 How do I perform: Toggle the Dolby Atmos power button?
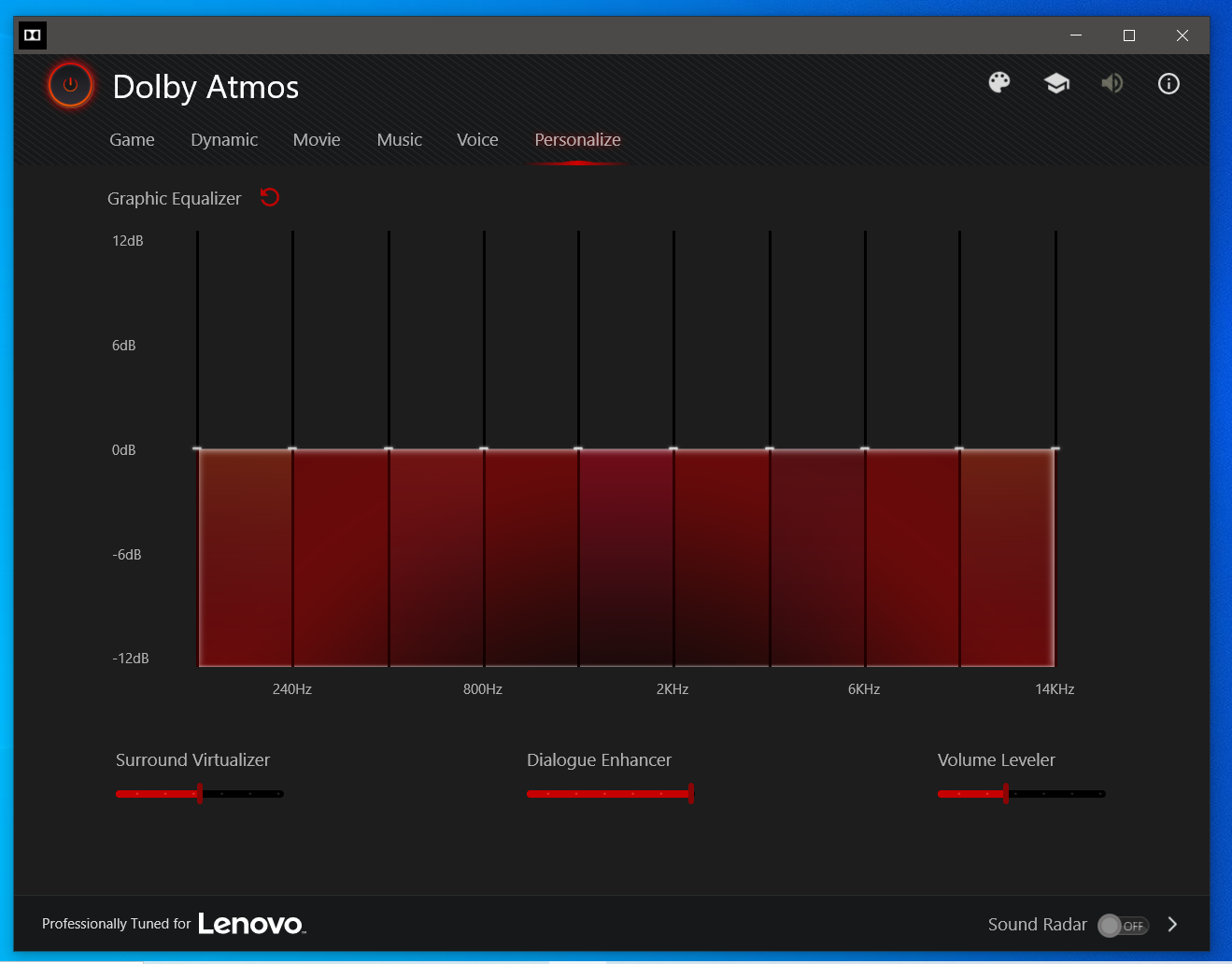tap(71, 85)
